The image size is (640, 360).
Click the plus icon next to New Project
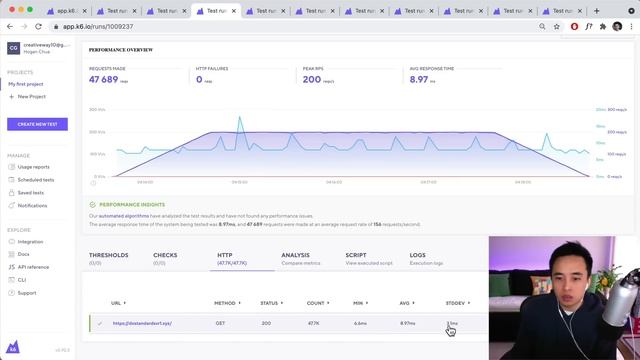(11, 97)
